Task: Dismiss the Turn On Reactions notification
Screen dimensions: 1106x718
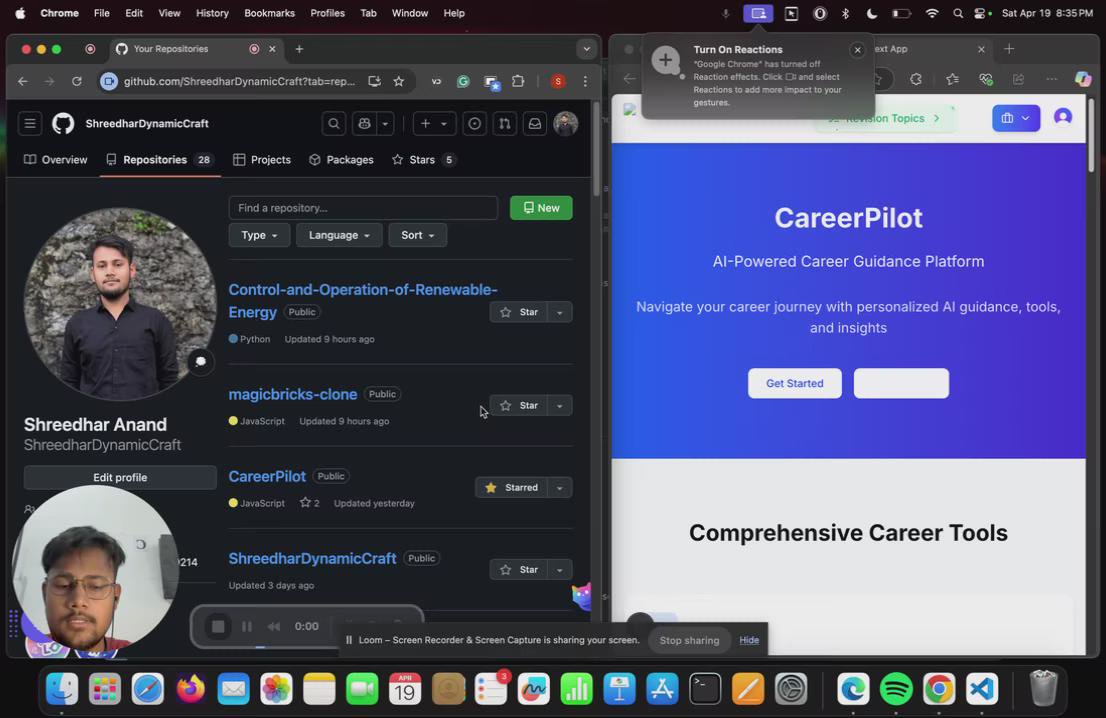Action: click(857, 50)
